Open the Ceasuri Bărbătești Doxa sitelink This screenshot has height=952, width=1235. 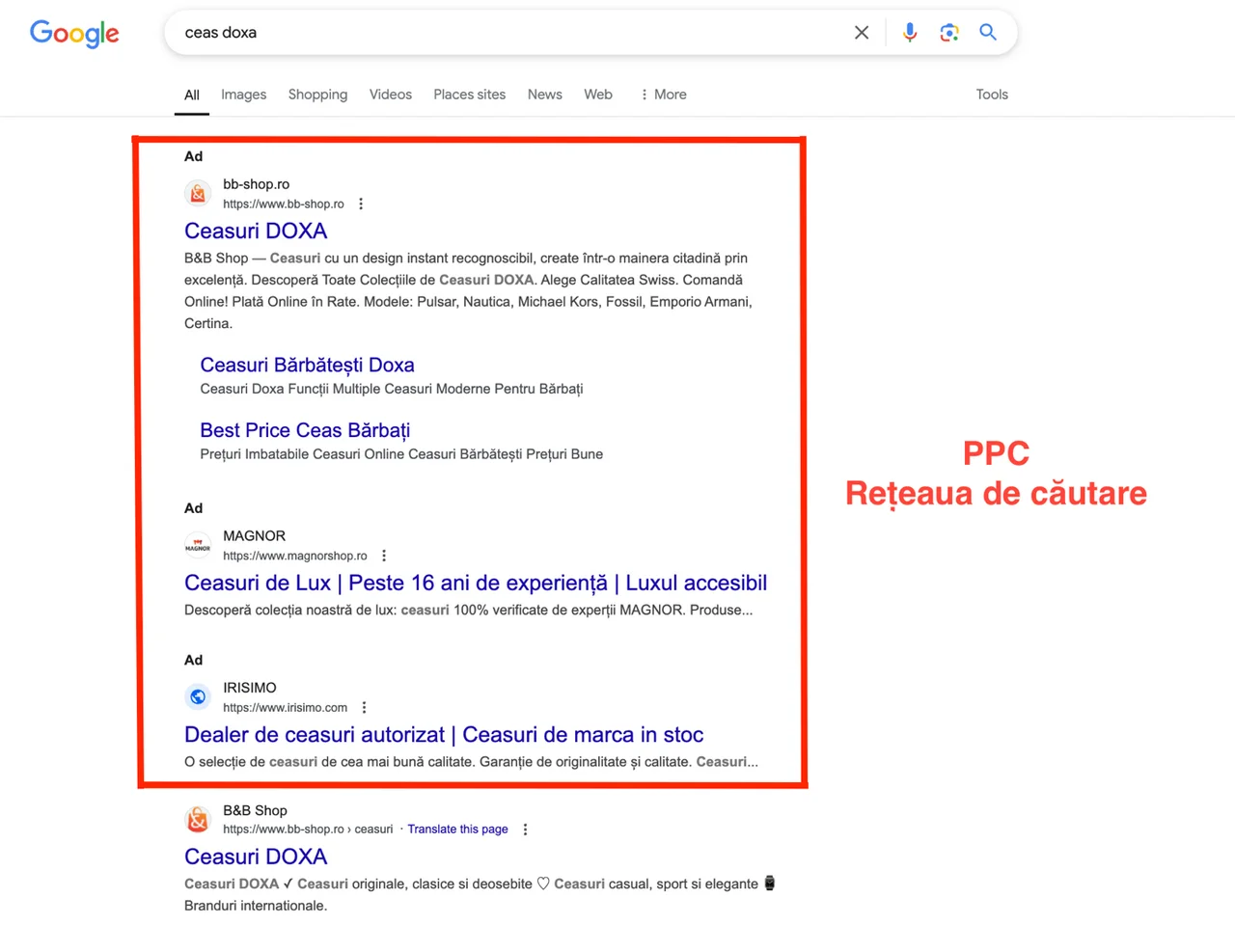coord(307,365)
